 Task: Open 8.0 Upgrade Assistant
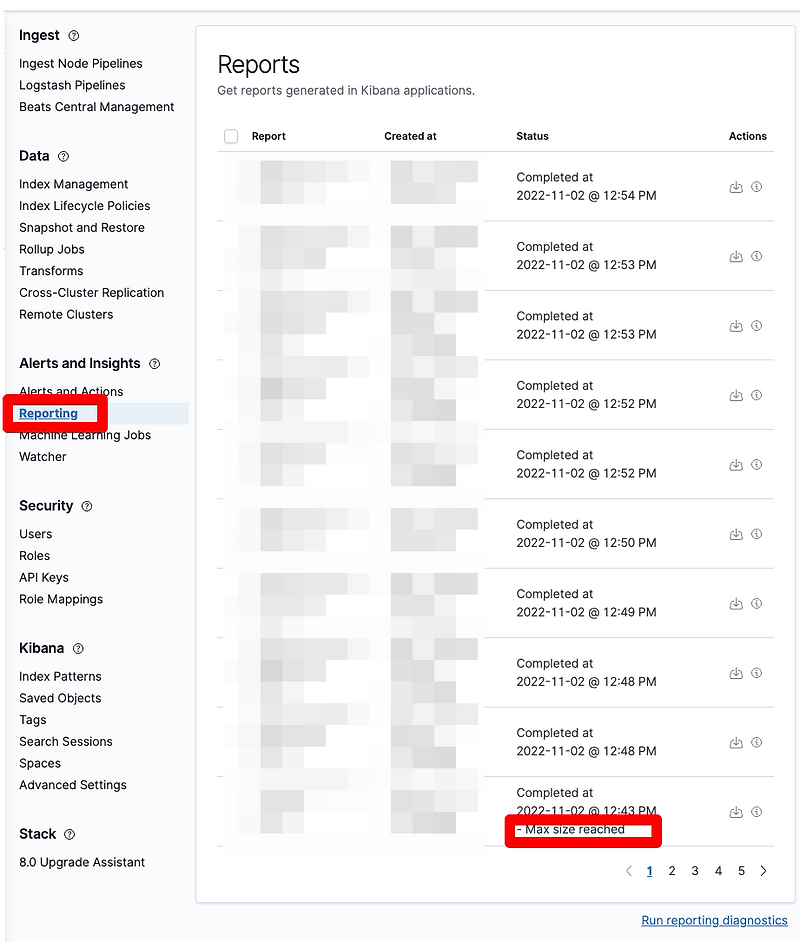(x=81, y=861)
